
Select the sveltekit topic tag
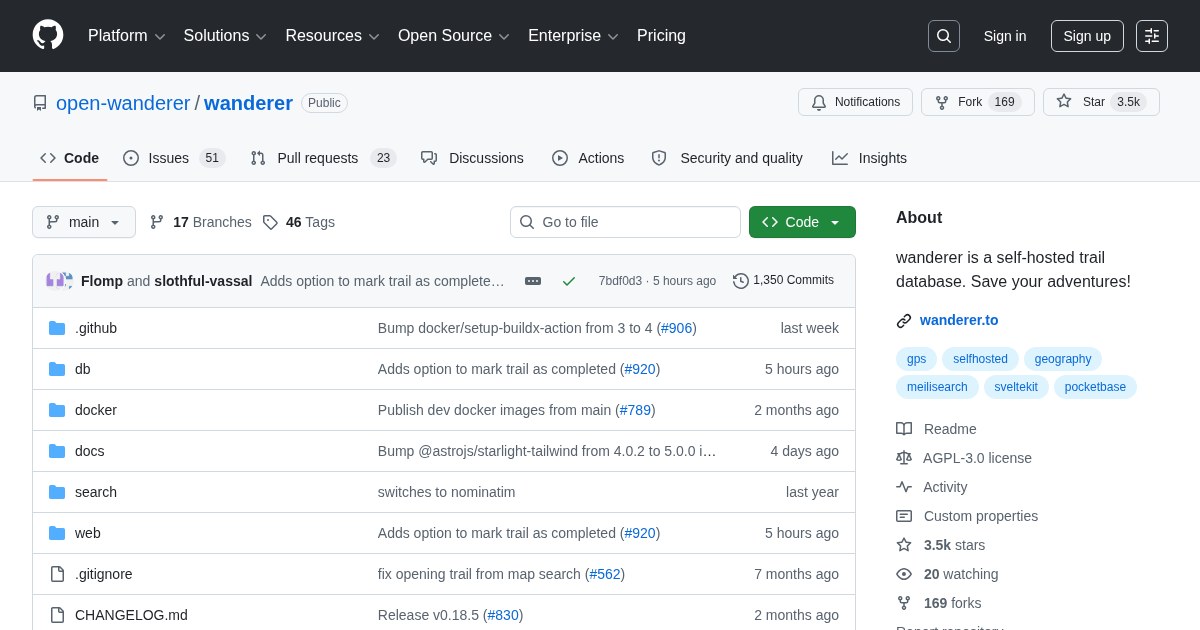[1016, 387]
